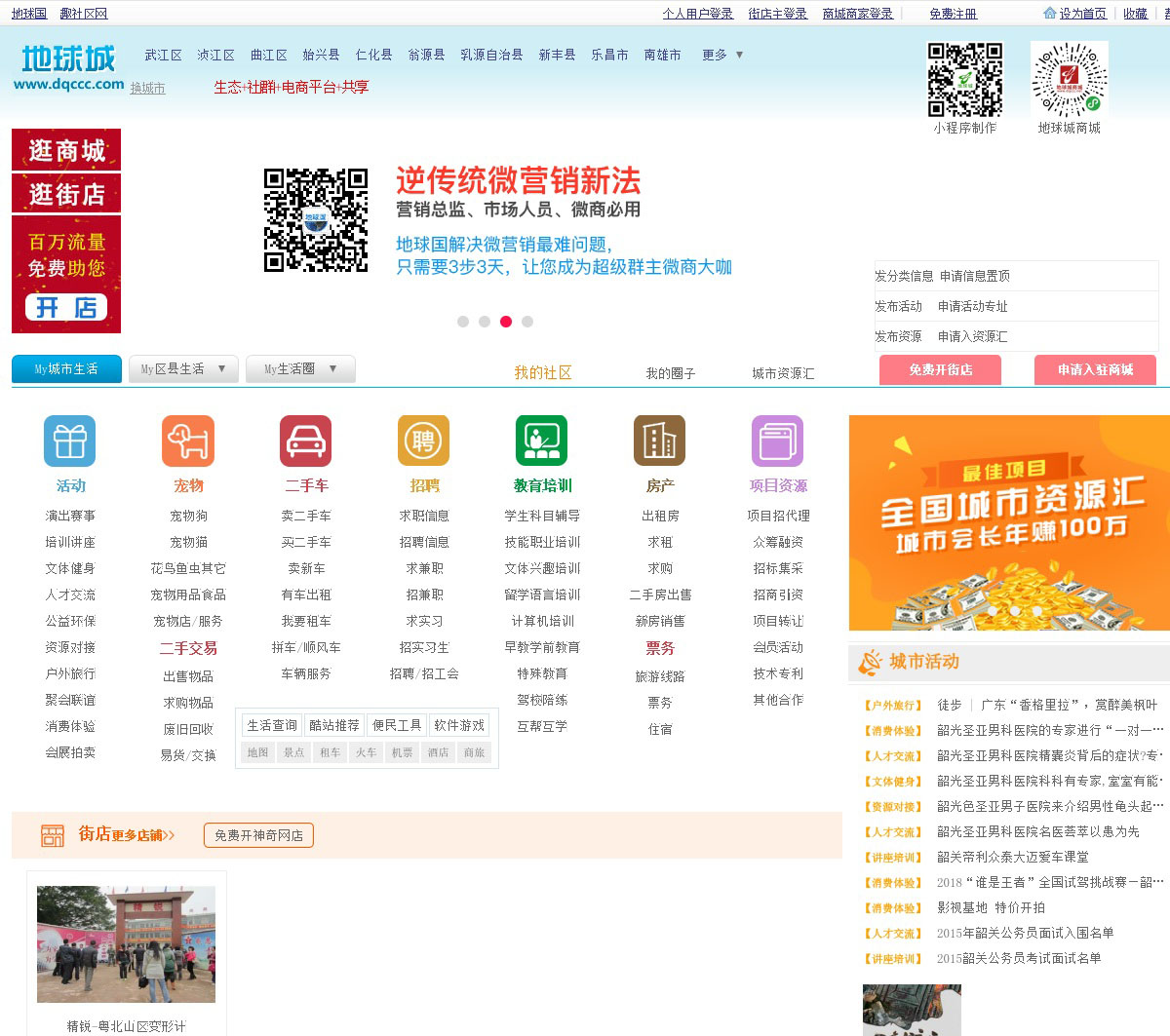Switch to 城市资源汇 tab
Screen dimensions: 1170x1036
(x=783, y=373)
